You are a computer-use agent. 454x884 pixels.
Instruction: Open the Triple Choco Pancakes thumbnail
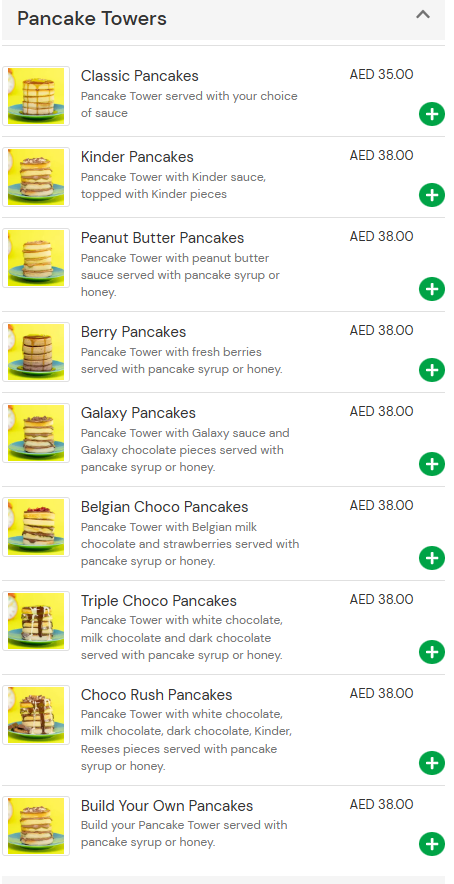point(36,621)
